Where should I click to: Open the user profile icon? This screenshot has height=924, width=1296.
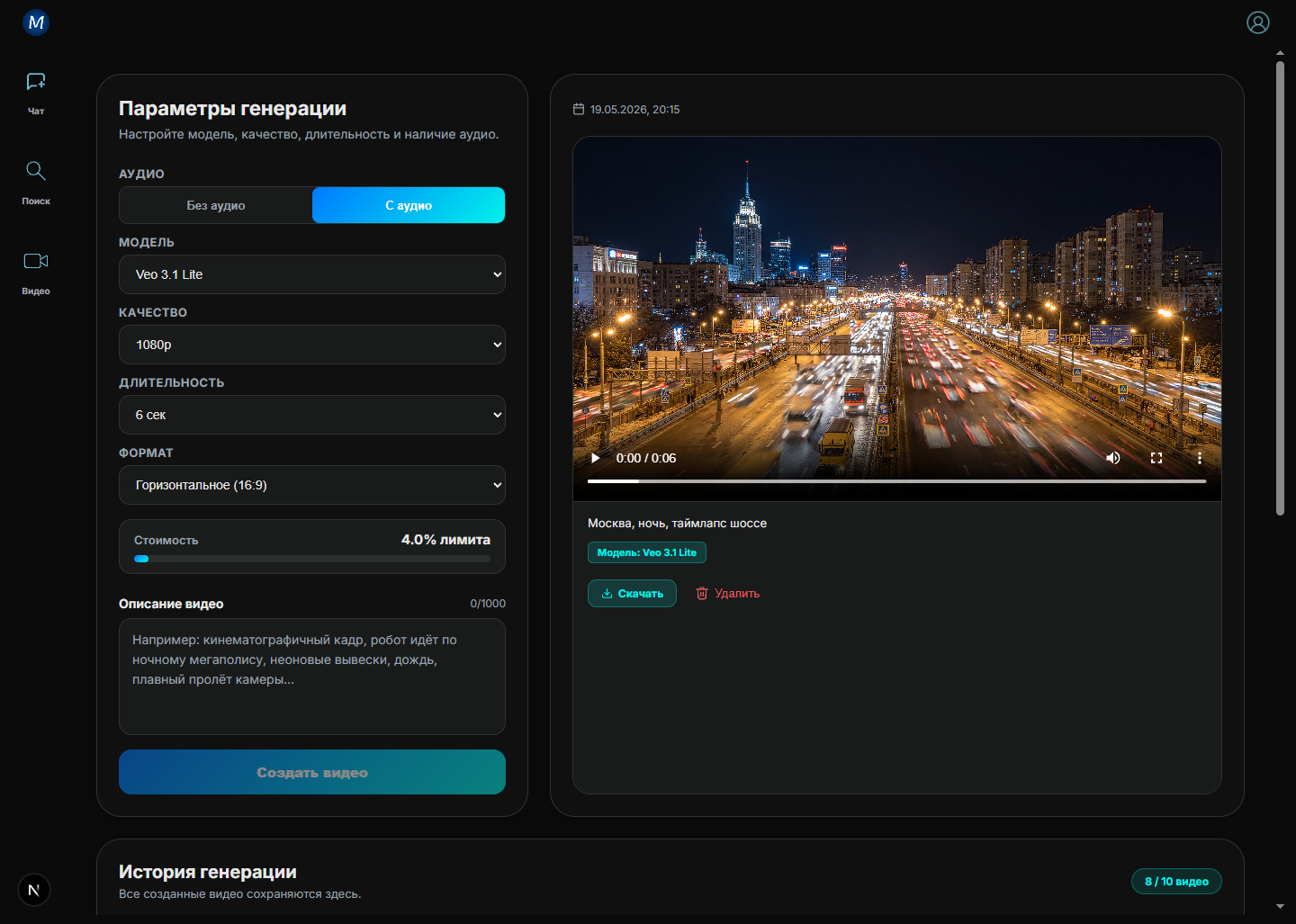pyautogui.click(x=1258, y=22)
